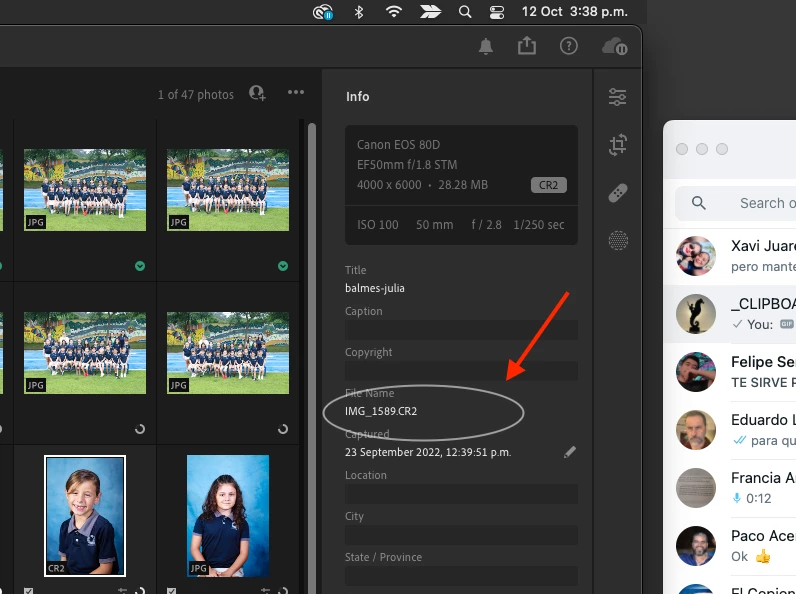Image resolution: width=796 pixels, height=594 pixels.
Task: Open the _CLIPBOA chat
Action: tap(730, 314)
